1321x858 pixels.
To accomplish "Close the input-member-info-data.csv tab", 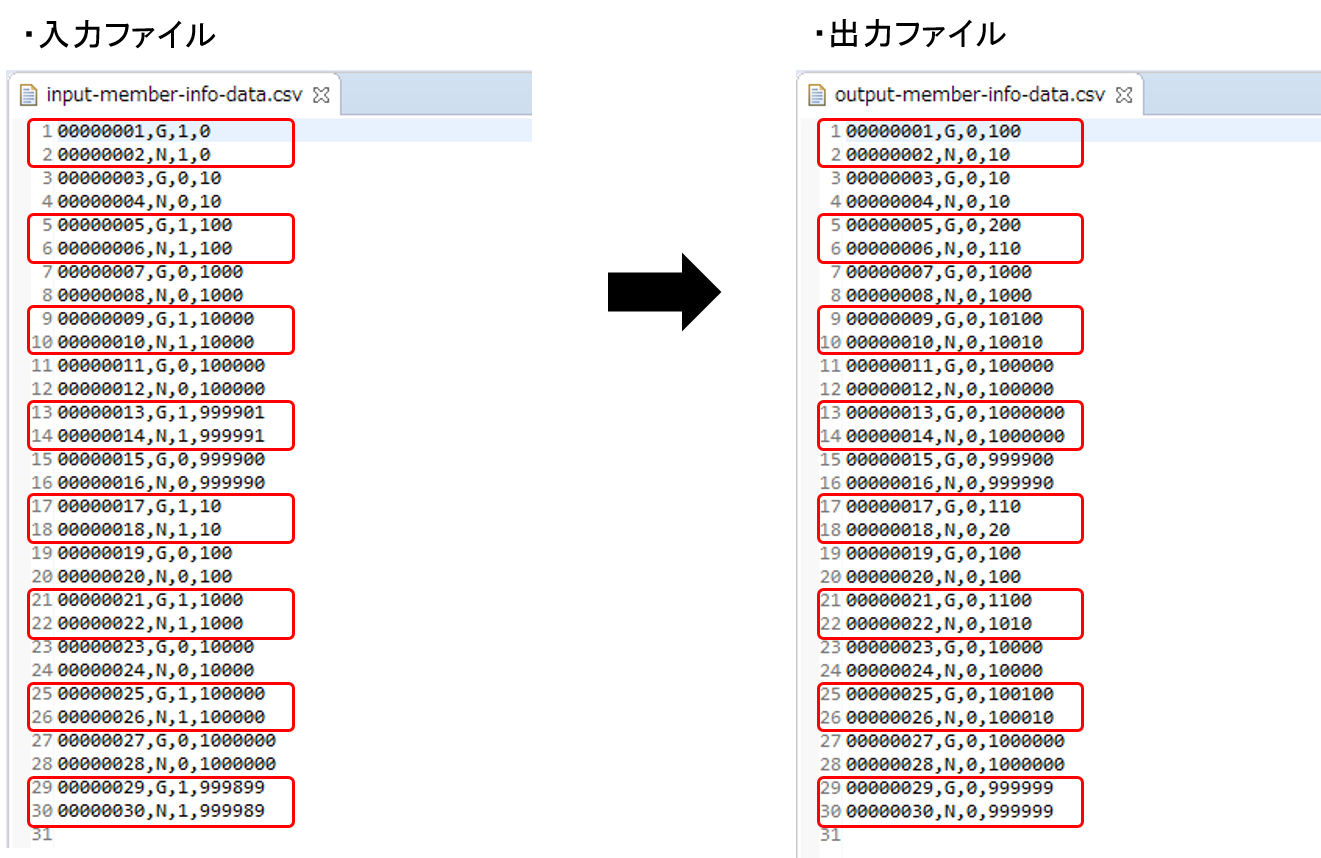I will (x=320, y=94).
